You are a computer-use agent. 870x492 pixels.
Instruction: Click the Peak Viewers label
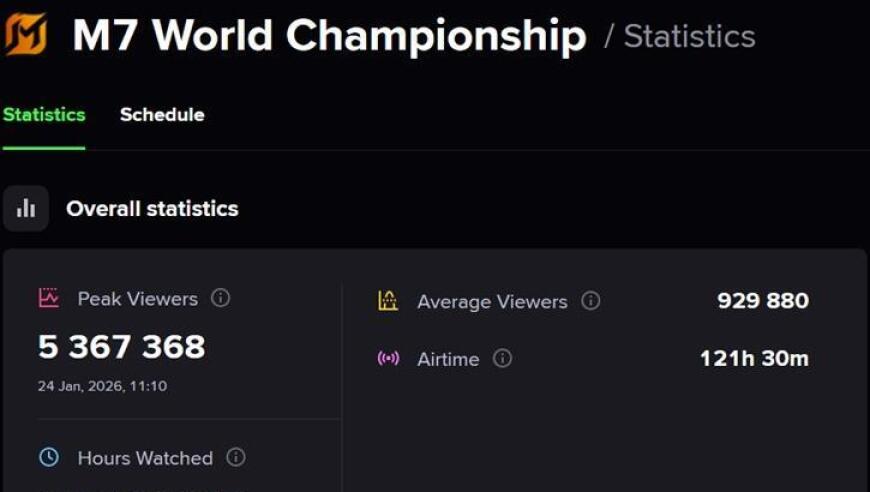pos(137,298)
